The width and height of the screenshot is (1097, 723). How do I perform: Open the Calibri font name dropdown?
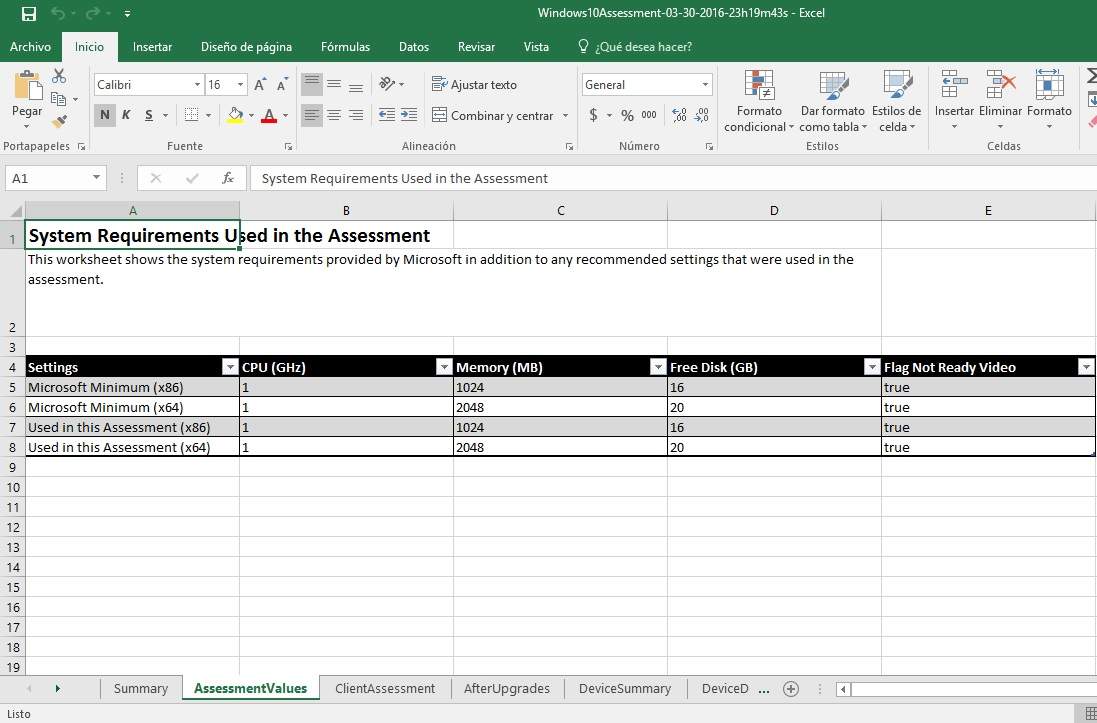(x=197, y=85)
